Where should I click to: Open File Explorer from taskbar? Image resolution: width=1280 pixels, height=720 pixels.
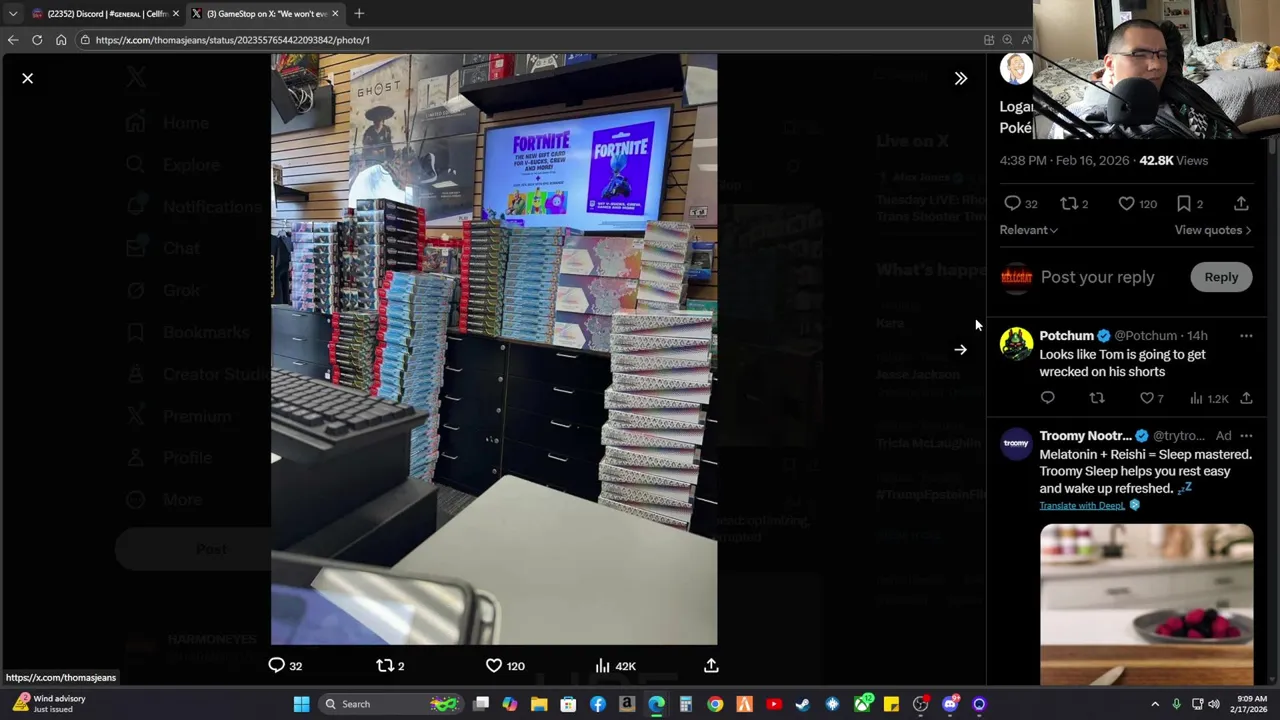[539, 704]
